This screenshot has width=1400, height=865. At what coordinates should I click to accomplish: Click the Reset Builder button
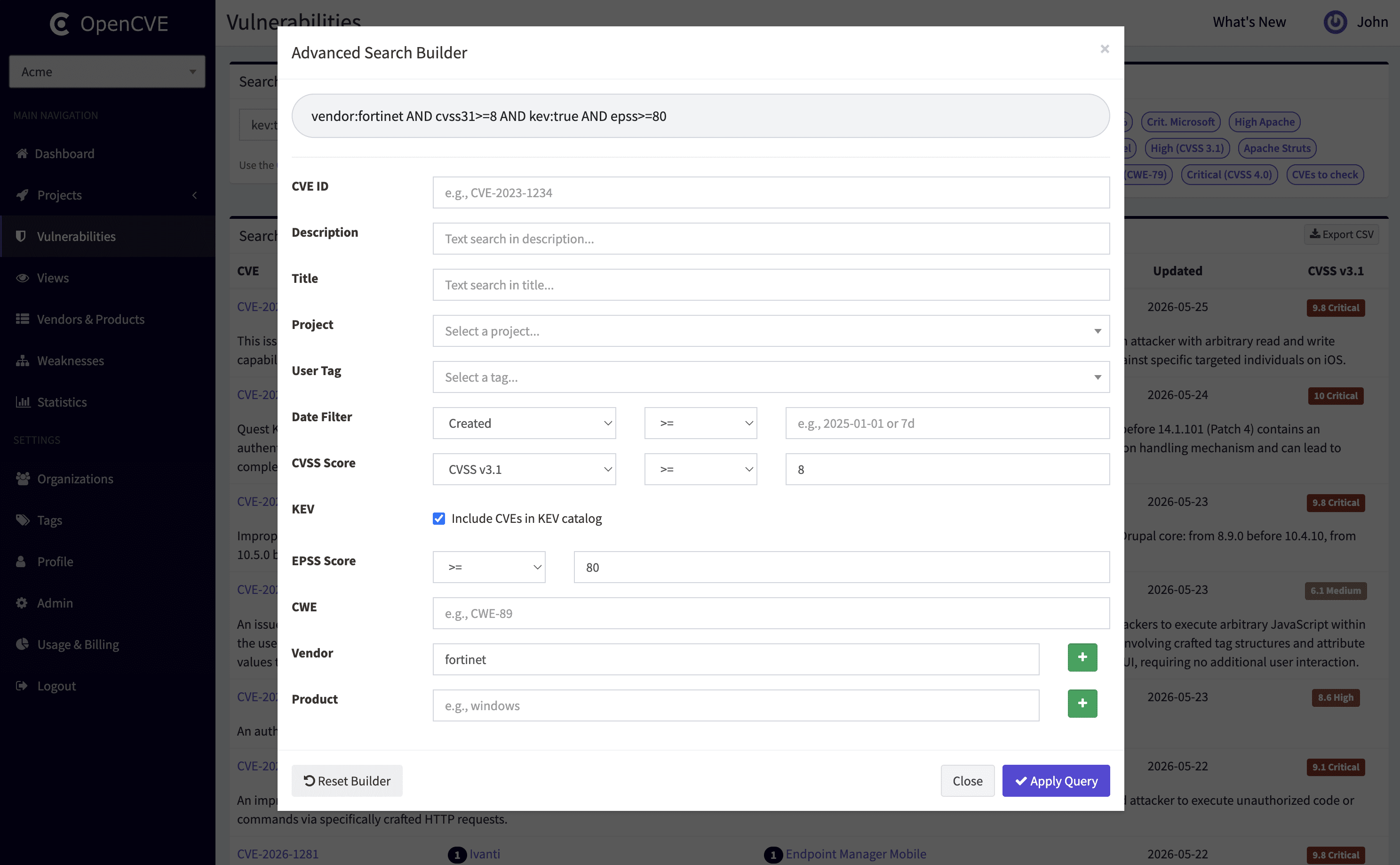coord(347,781)
